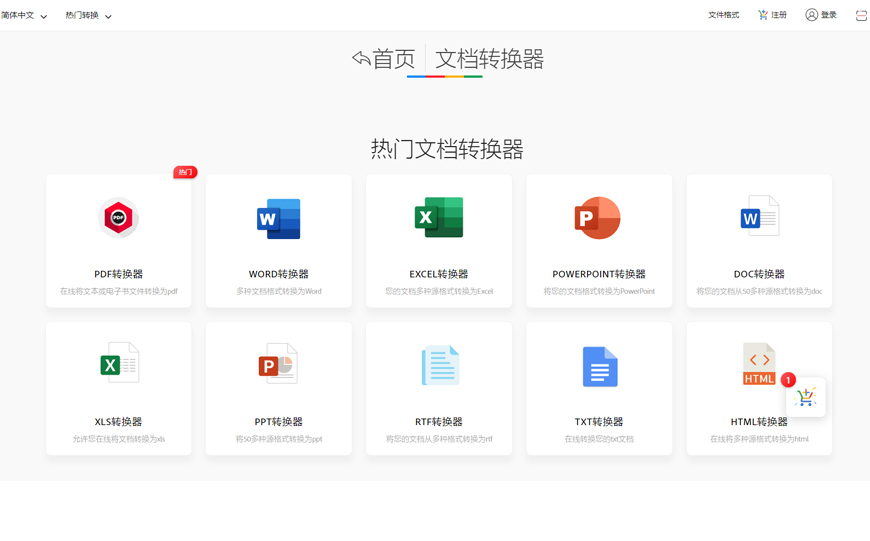Image resolution: width=870 pixels, height=541 pixels.
Task: Open the floating shopping cart widget
Action: coord(806,397)
